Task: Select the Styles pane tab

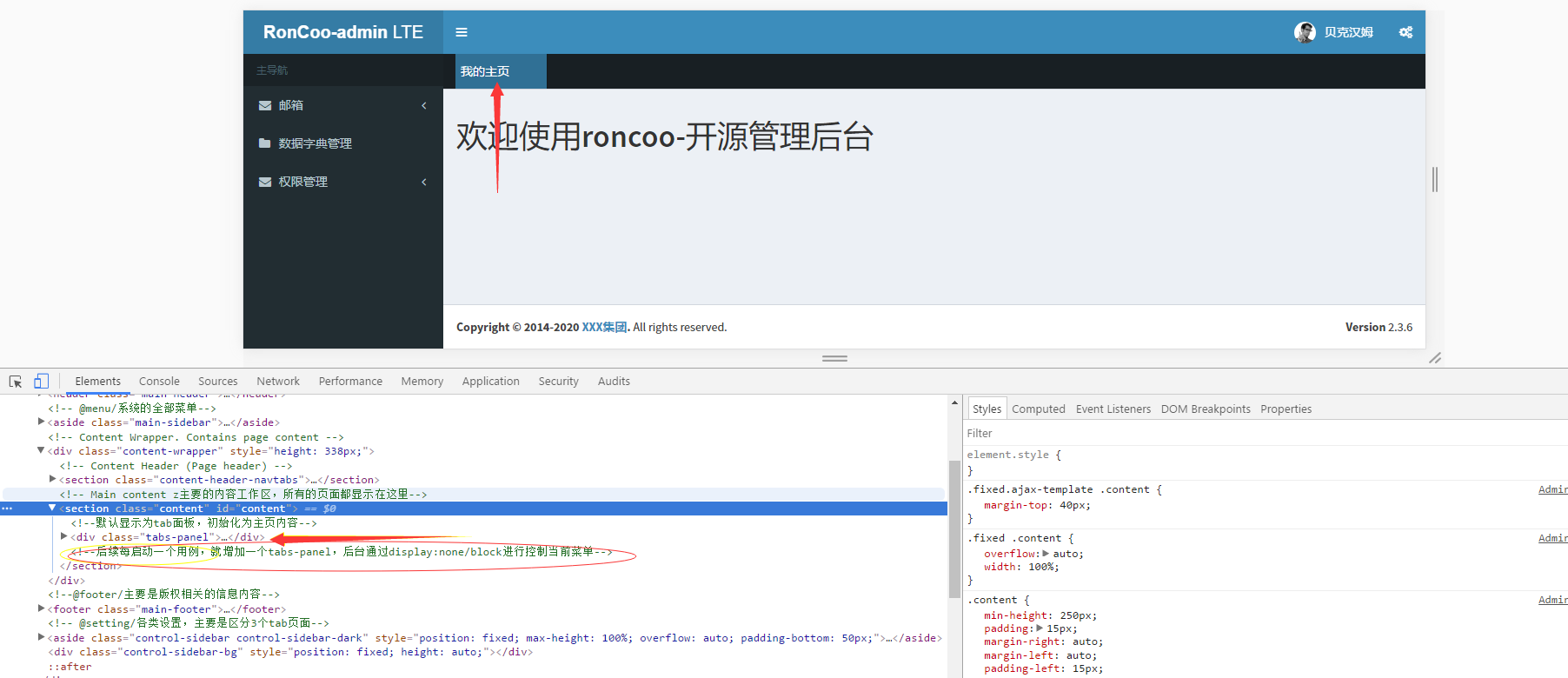Action: [987, 409]
